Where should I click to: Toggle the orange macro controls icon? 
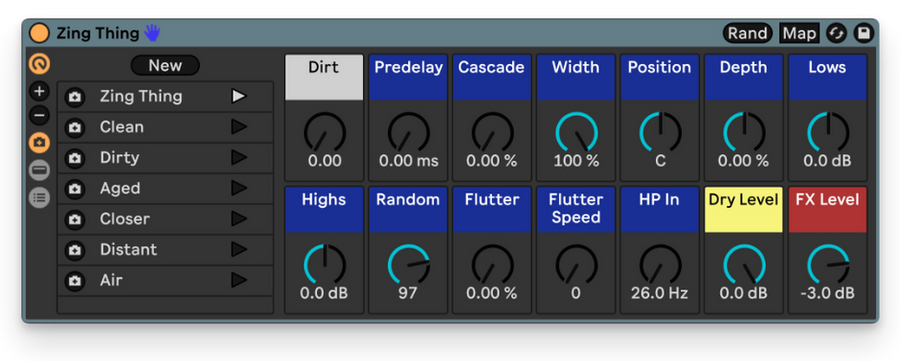pos(40,64)
